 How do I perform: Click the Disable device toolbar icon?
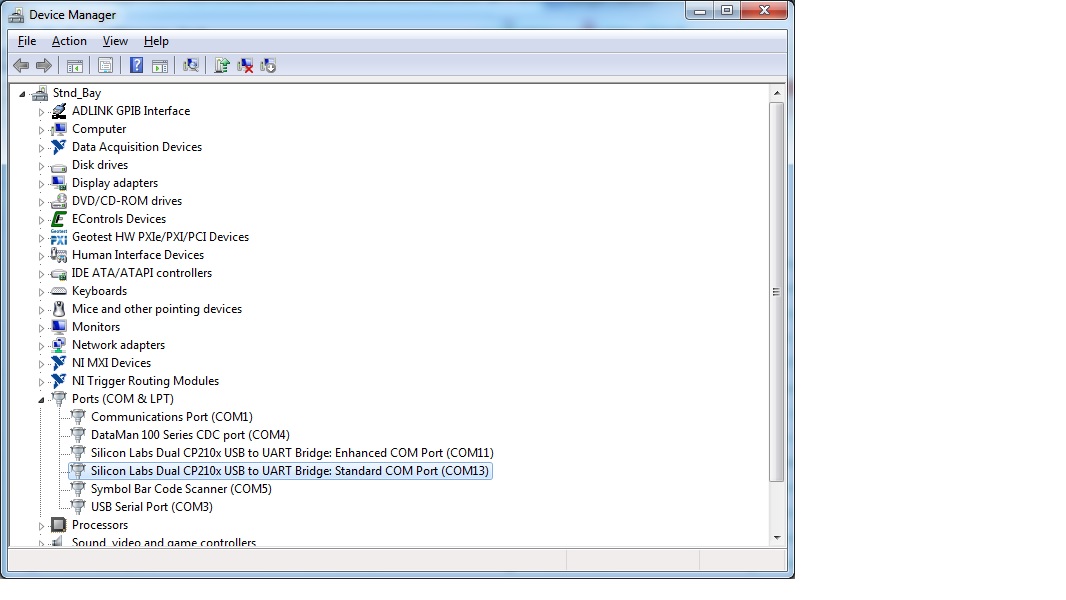pyautogui.click(x=268, y=65)
